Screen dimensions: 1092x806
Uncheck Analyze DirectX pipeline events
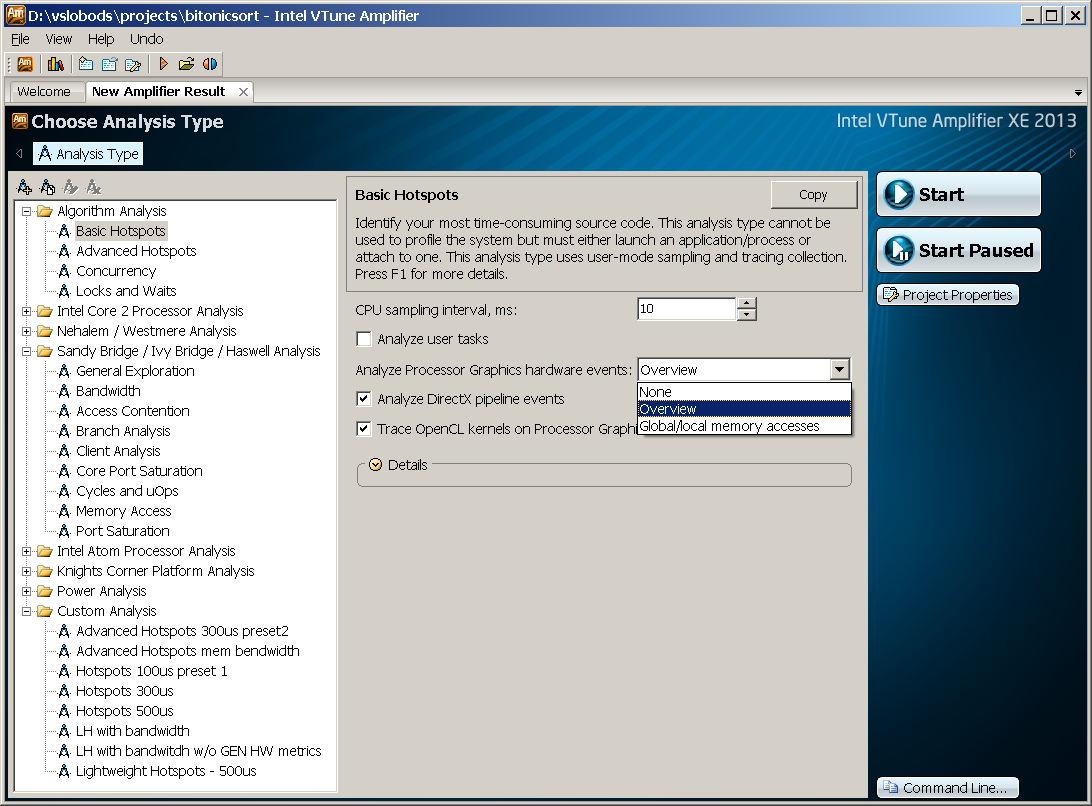364,399
